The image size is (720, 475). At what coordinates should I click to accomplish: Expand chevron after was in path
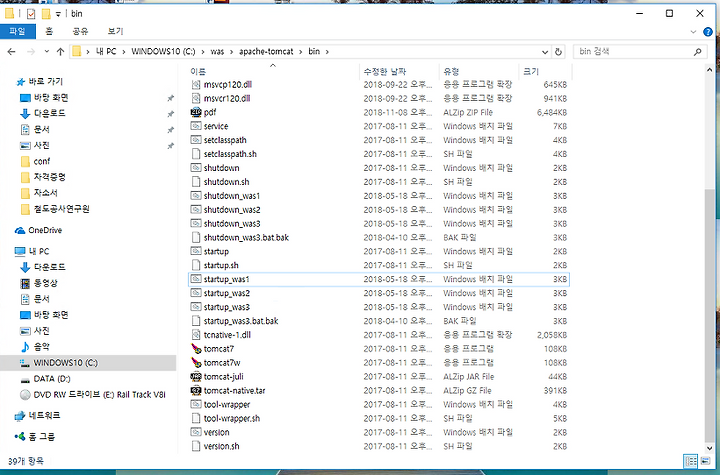(x=231, y=51)
